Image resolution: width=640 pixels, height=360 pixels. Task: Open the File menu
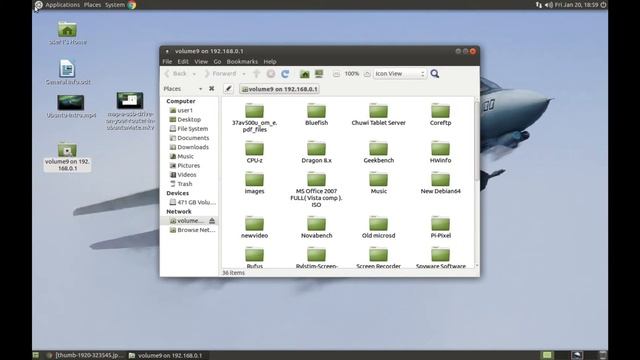(x=167, y=62)
